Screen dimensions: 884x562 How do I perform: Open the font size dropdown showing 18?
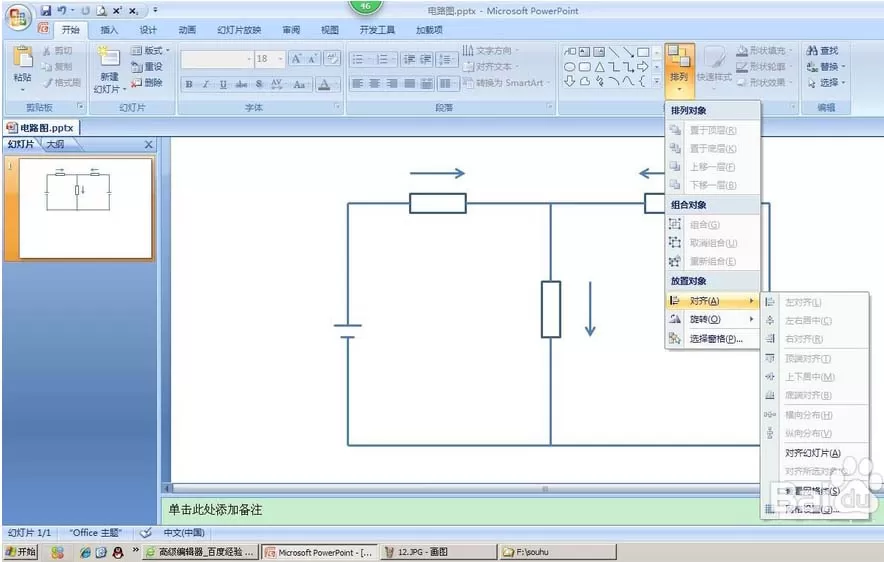281,59
